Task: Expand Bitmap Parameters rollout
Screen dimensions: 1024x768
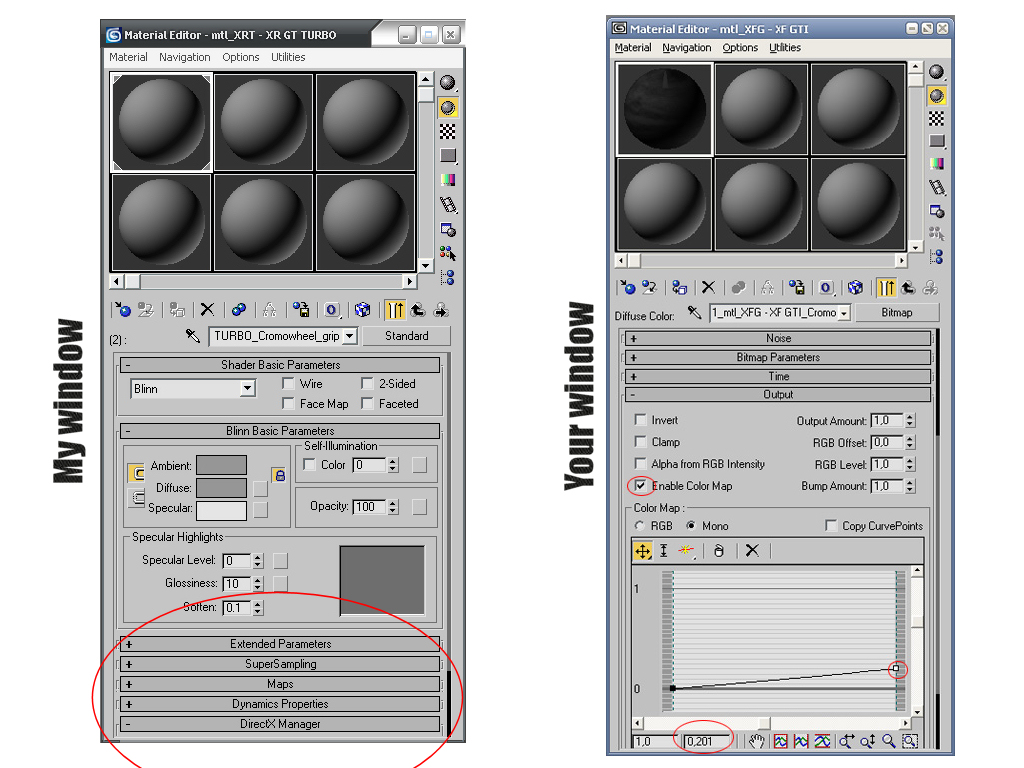Action: 778,357
